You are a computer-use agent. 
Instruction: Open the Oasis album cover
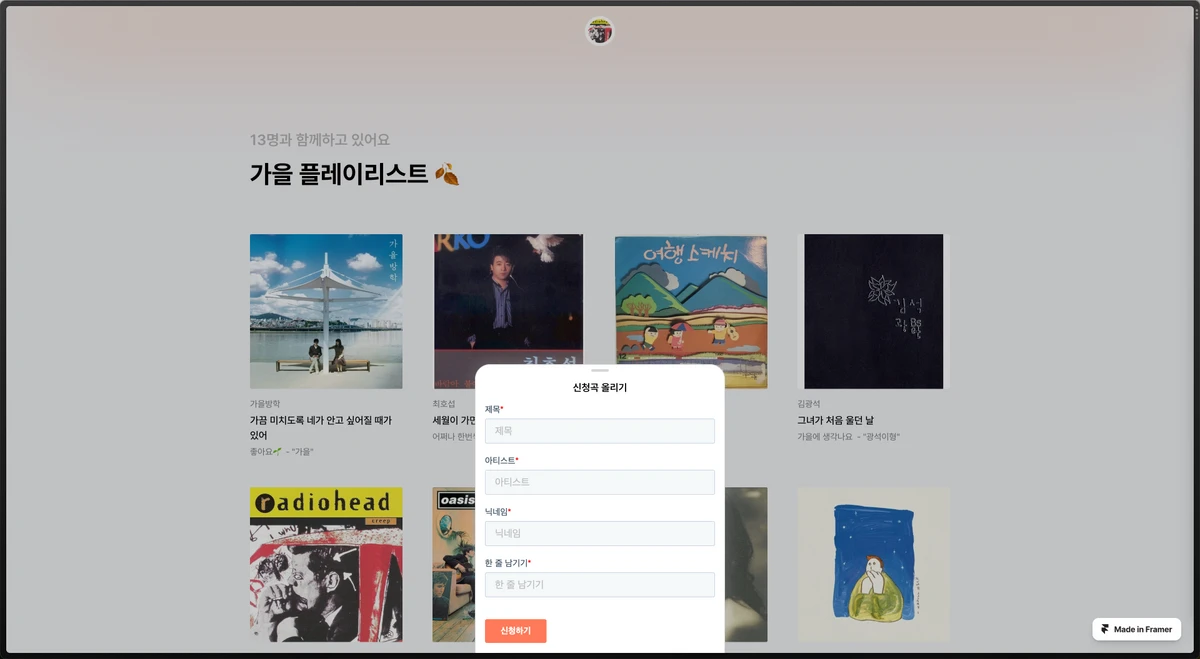(x=454, y=564)
